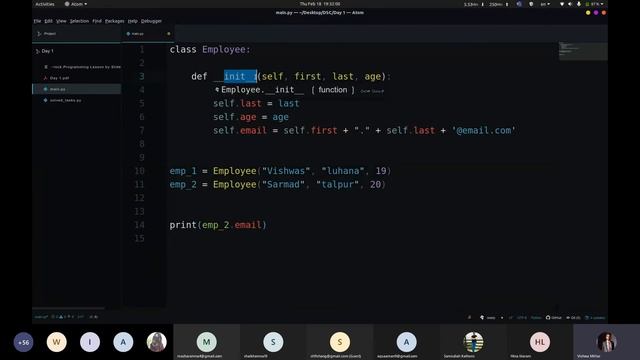The height and width of the screenshot is (360, 640).
Task: Click Activities in the top bar
Action: coord(45,4)
